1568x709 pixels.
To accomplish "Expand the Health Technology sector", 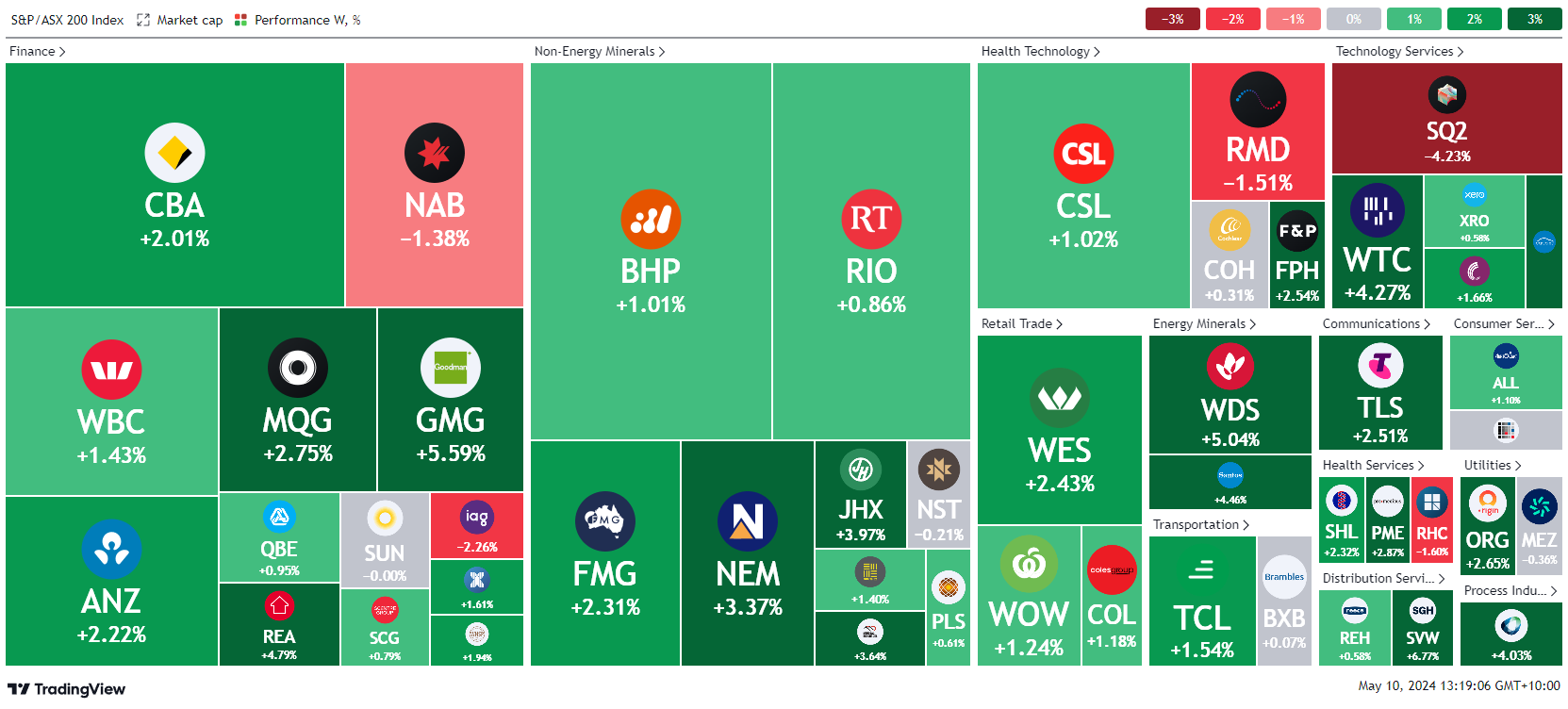I will coord(1040,52).
